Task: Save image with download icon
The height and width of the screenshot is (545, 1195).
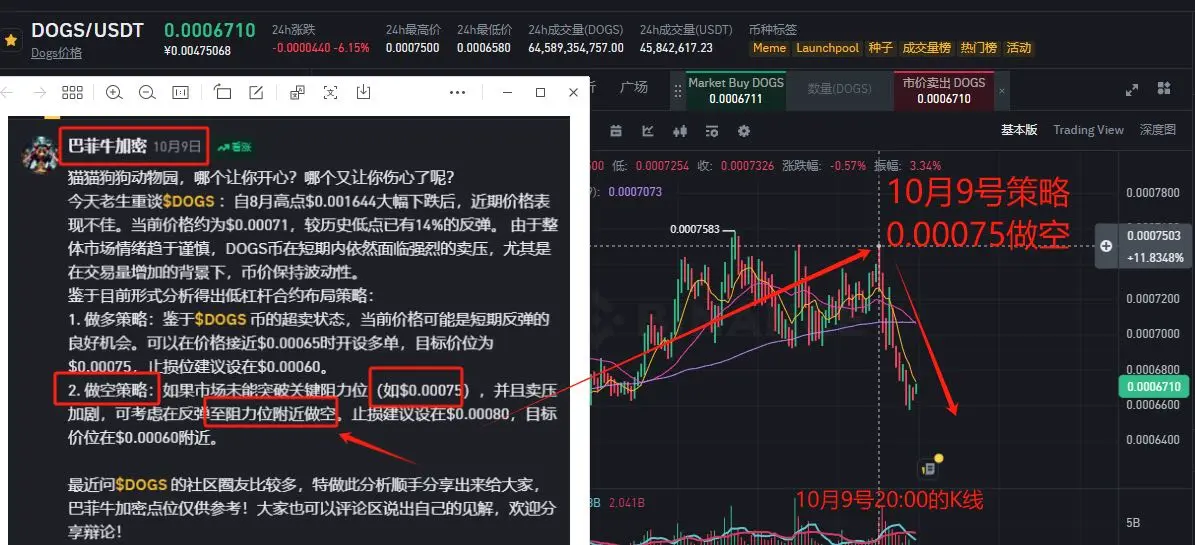Action: pyautogui.click(x=364, y=92)
